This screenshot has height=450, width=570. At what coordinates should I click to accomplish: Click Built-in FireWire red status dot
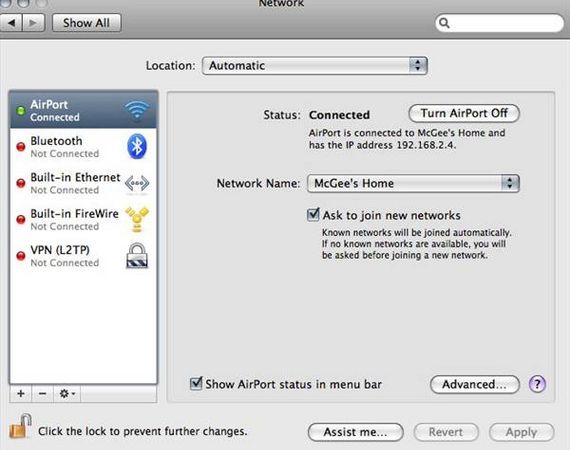[x=21, y=219]
